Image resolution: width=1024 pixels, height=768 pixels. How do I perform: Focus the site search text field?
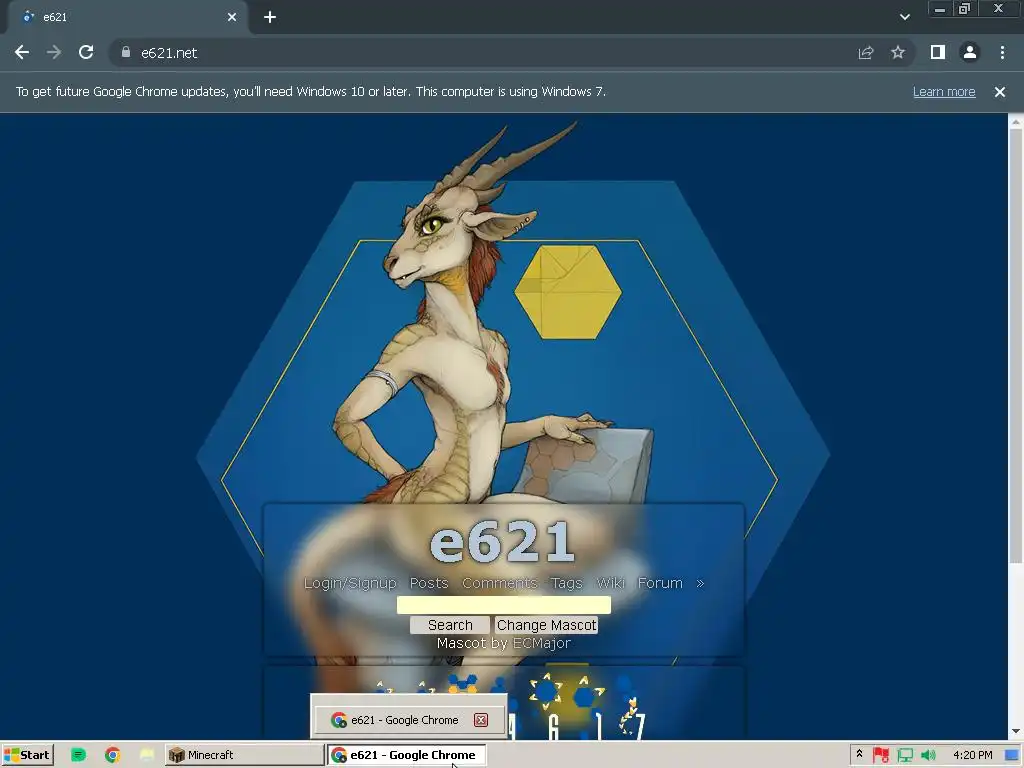click(x=504, y=605)
